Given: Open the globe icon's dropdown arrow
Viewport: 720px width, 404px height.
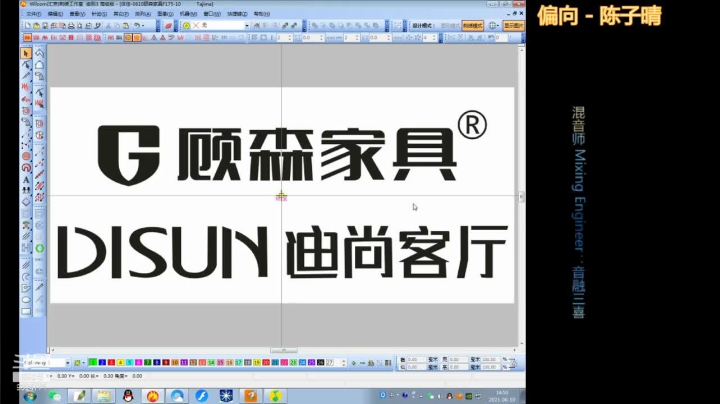Looking at the screenshot, I should point(498,25).
